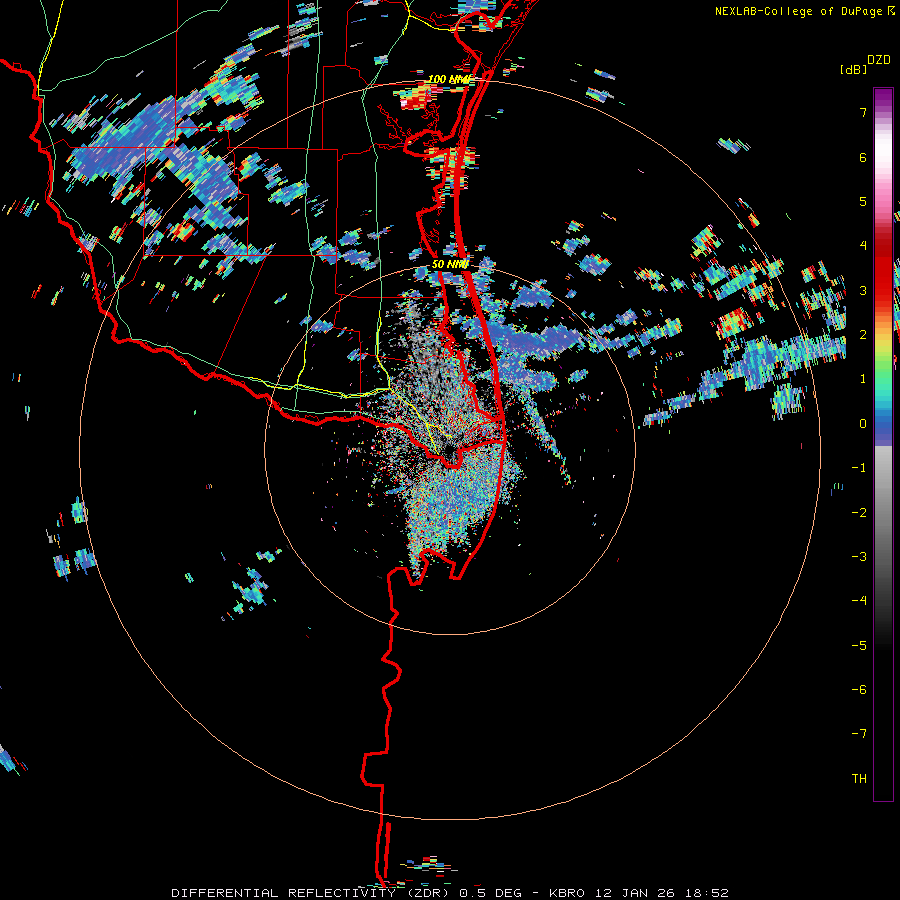
Task: Click the "7" value on the color scale
Action: pos(863,112)
